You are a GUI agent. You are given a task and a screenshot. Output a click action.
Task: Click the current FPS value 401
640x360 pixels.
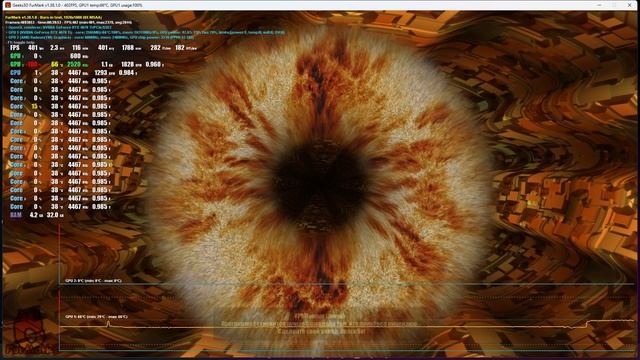pos(33,48)
